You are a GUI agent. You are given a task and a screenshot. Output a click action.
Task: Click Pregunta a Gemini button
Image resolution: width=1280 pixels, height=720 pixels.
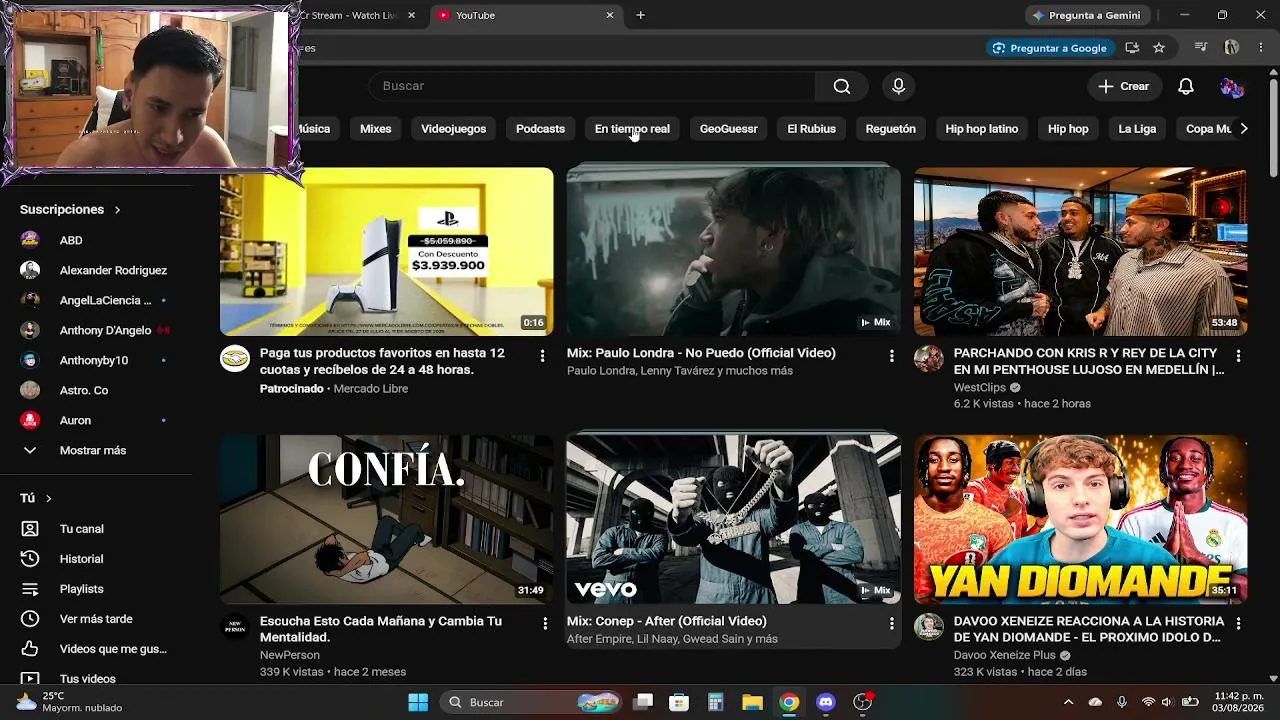1085,15
